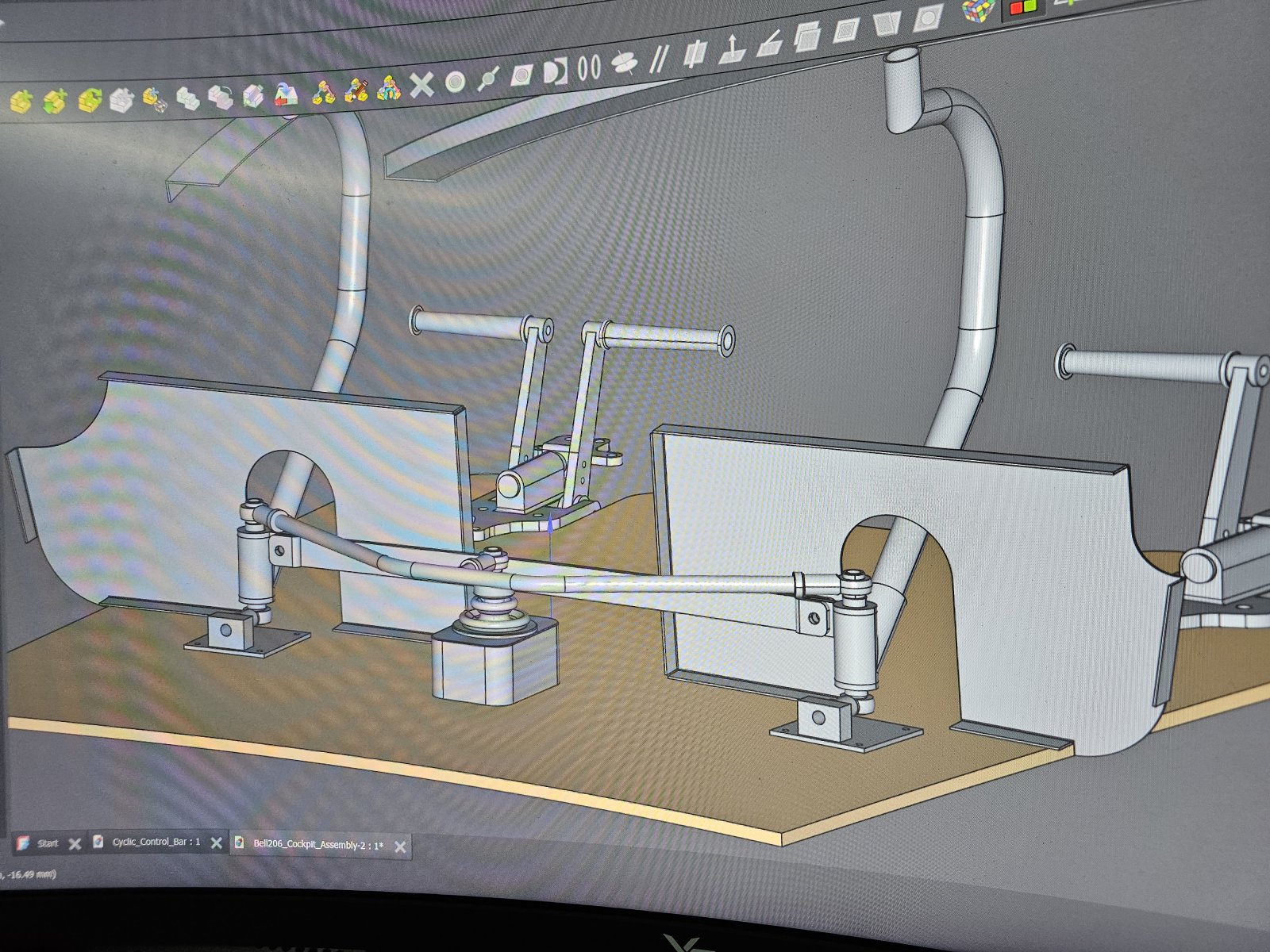Click the -16.49 mm coordinate readout

pyautogui.click(x=29, y=874)
